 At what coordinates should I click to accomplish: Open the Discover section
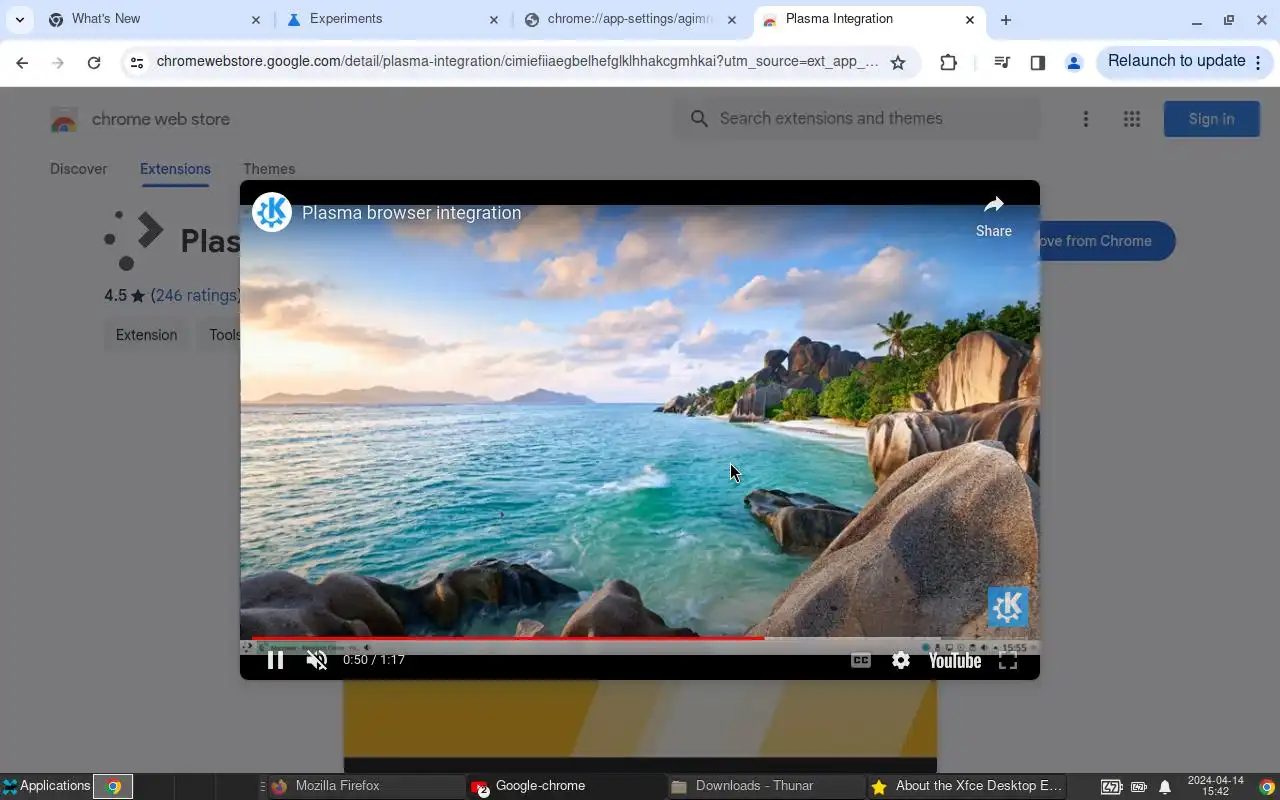point(78,169)
